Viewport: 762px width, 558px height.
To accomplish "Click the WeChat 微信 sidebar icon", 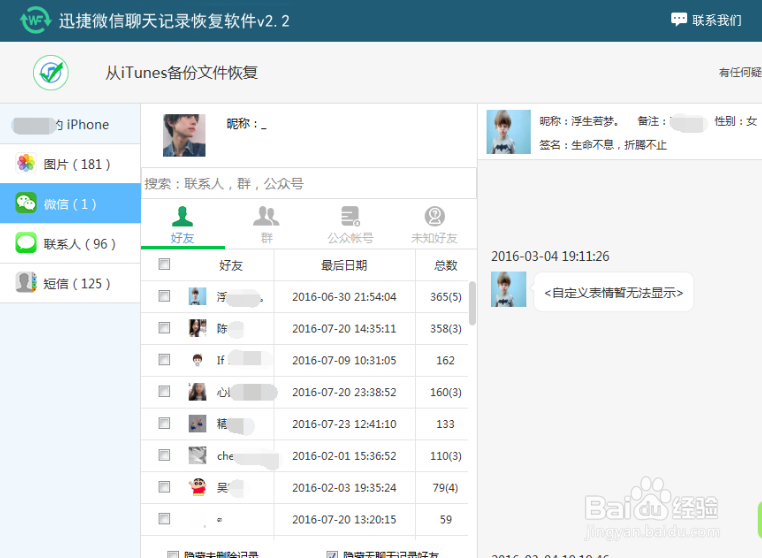I will [x=26, y=203].
